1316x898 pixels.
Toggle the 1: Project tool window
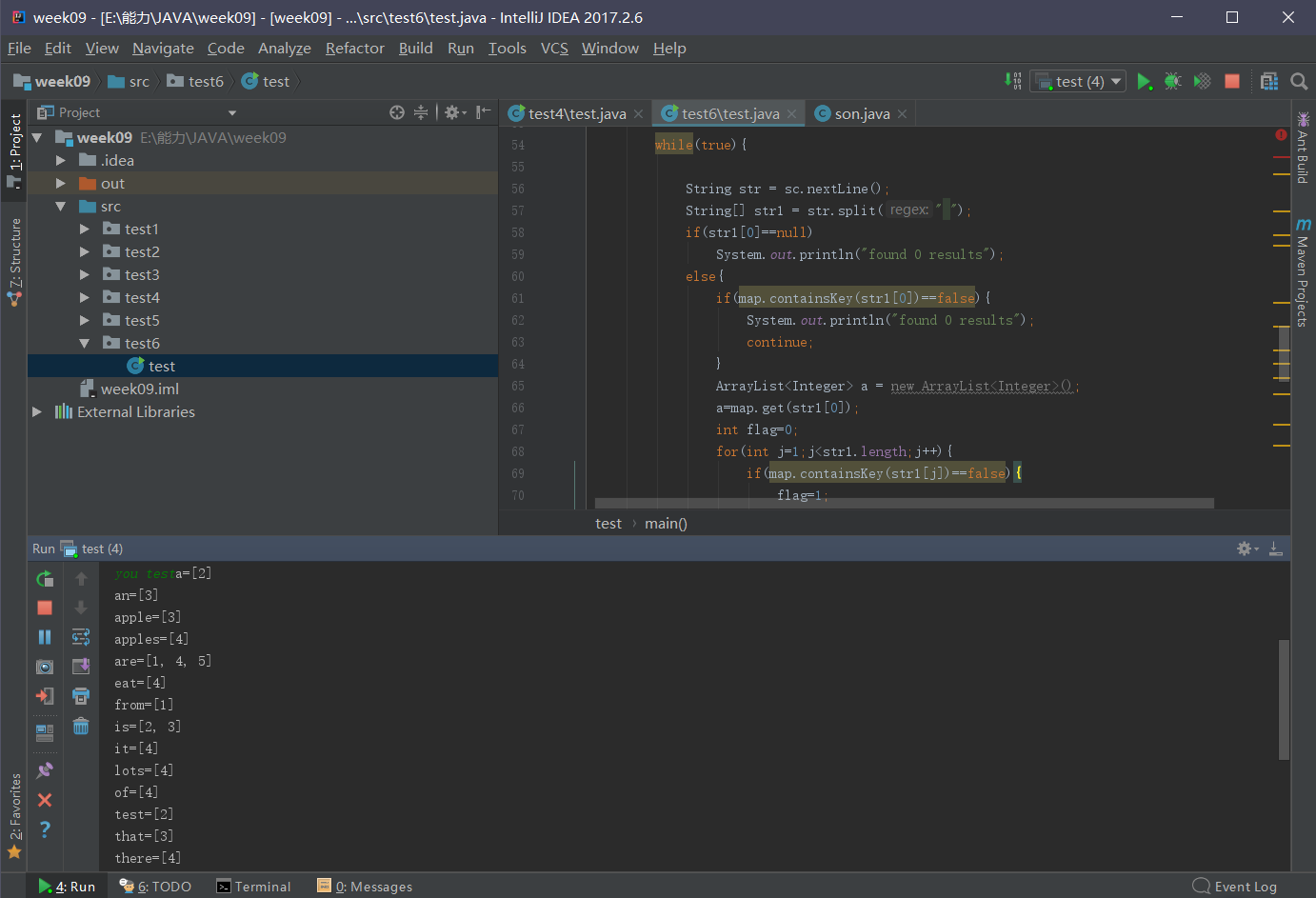coord(14,150)
